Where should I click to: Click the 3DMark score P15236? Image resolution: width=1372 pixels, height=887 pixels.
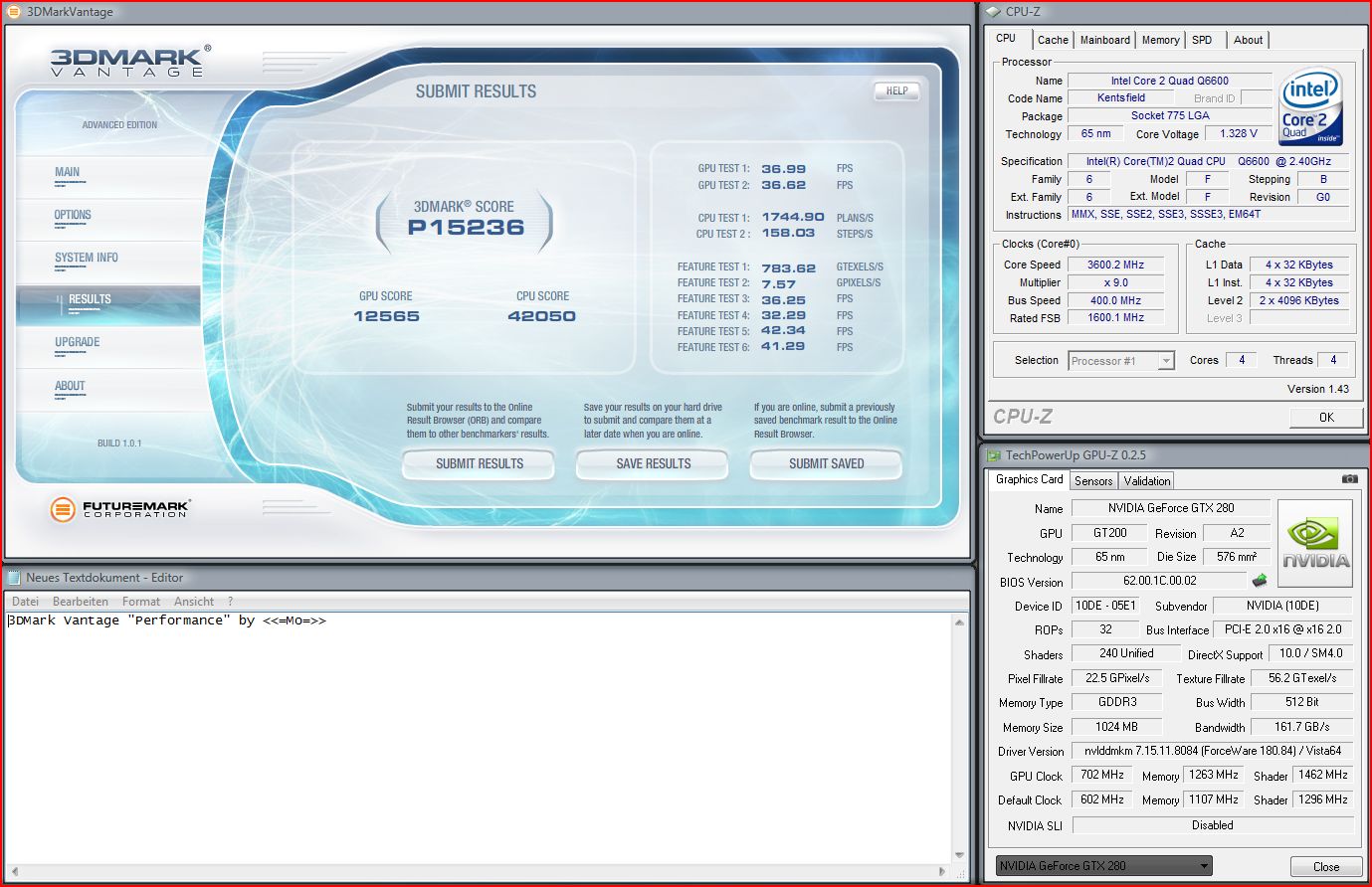pos(466,227)
